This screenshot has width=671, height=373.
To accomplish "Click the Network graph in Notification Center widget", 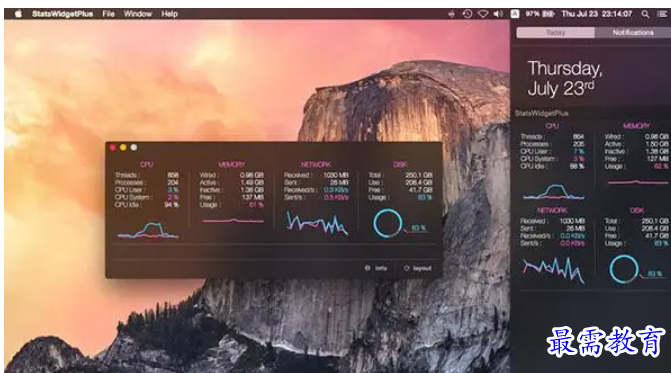I will click(x=553, y=270).
